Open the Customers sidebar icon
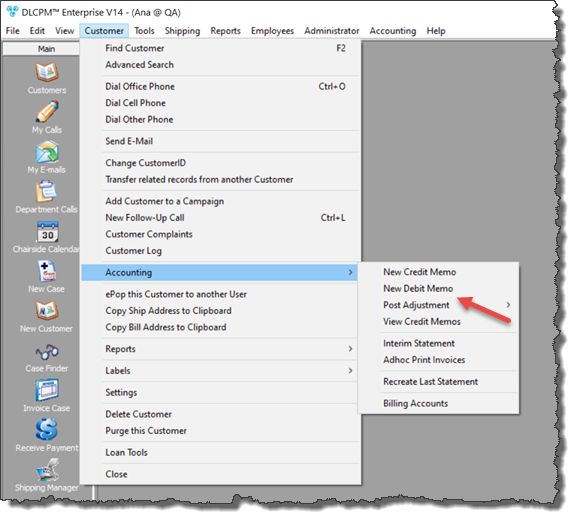Screen dimensions: 576x519 [x=47, y=72]
